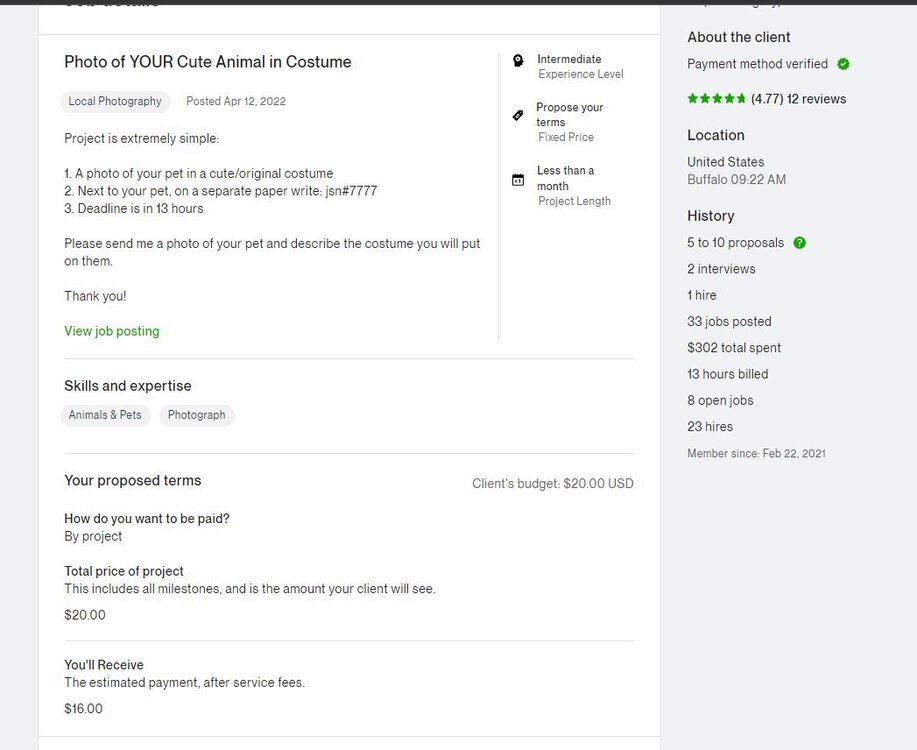
Task: Click the 8 open jobs entry
Action: coord(720,401)
